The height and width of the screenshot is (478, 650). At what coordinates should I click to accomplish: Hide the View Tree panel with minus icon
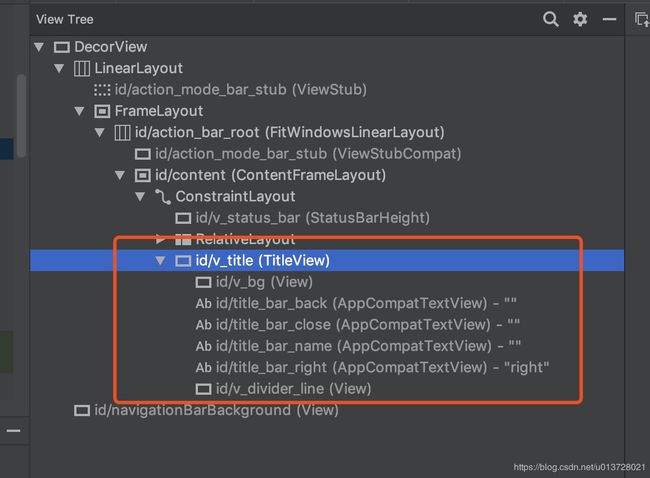pyautogui.click(x=609, y=19)
